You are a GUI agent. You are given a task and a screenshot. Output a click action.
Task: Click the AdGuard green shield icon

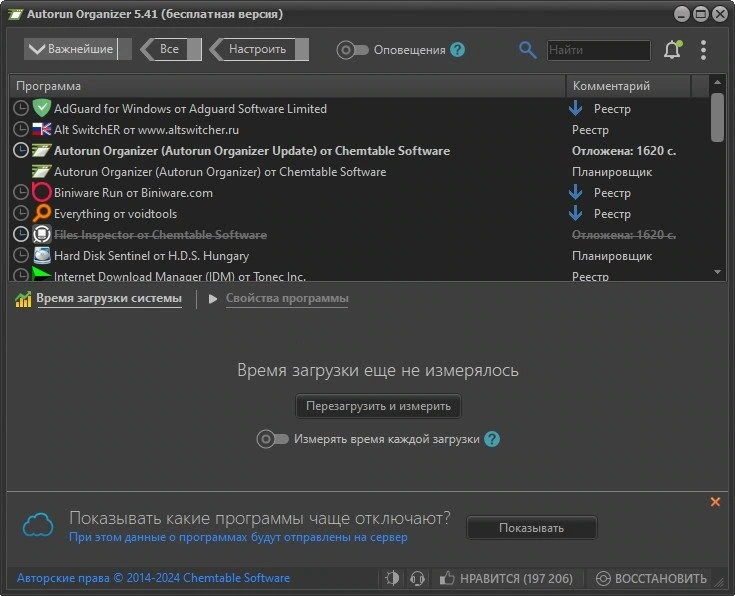[42, 108]
